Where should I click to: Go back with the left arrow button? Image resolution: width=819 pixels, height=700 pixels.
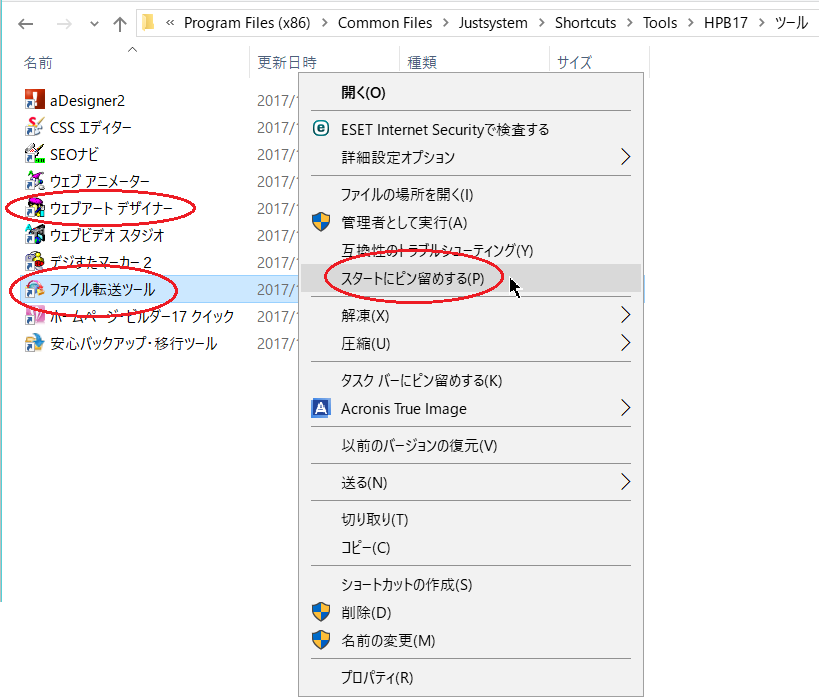[26, 24]
